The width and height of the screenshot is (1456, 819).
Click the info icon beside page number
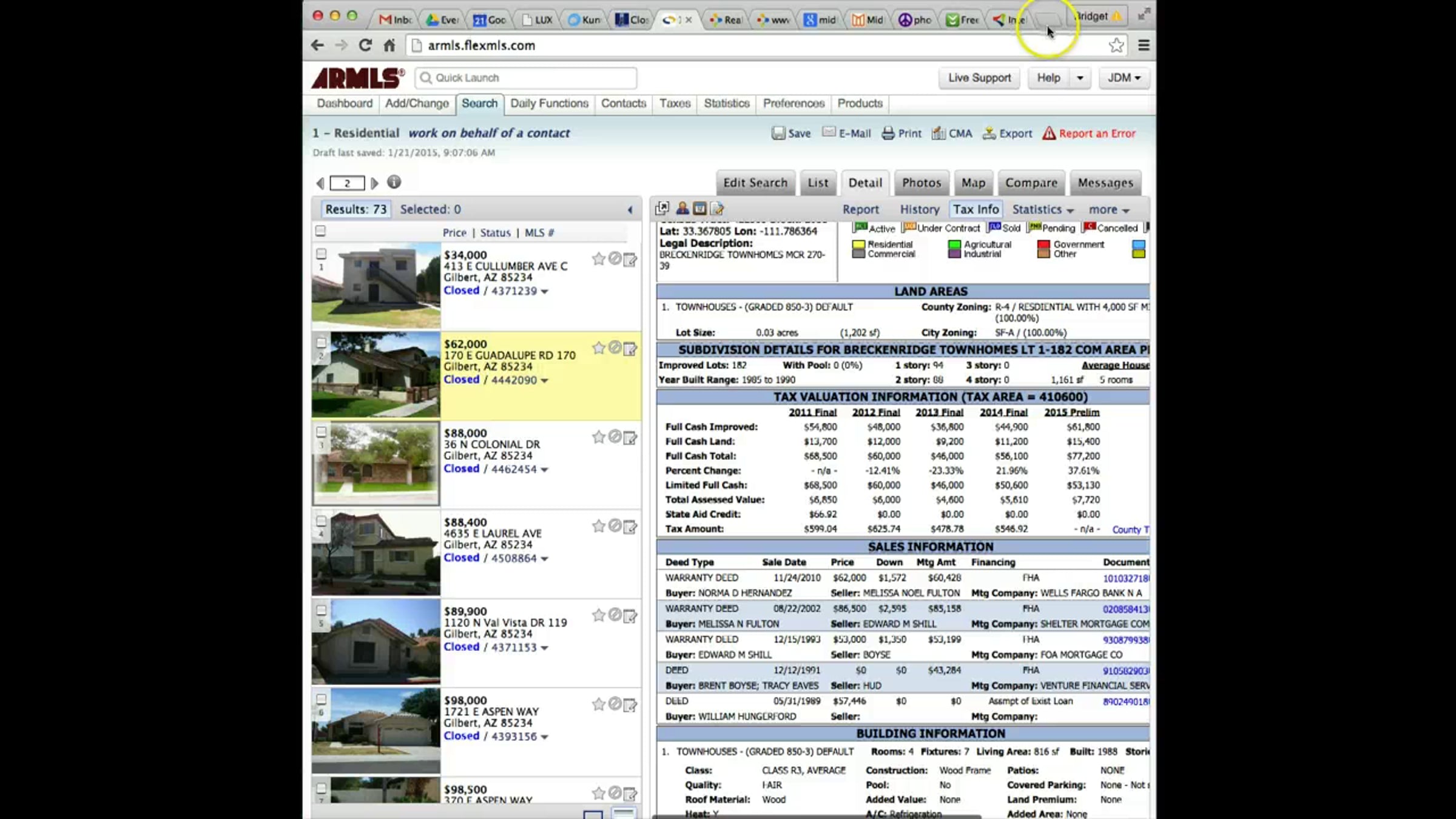coord(394,182)
